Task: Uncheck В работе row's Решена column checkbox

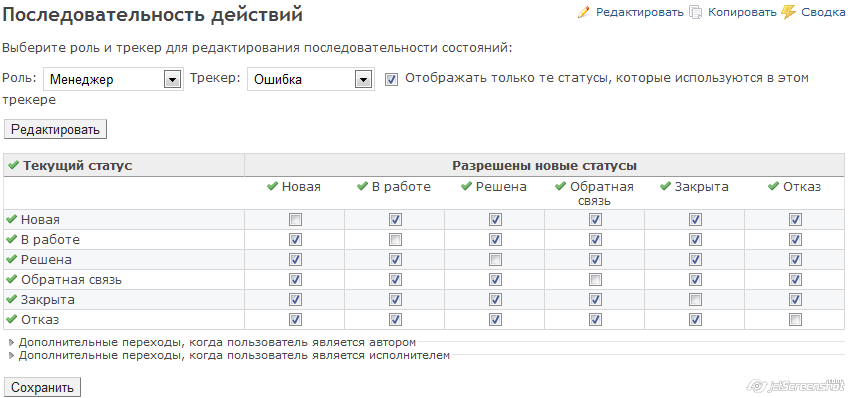Action: pyautogui.click(x=495, y=239)
